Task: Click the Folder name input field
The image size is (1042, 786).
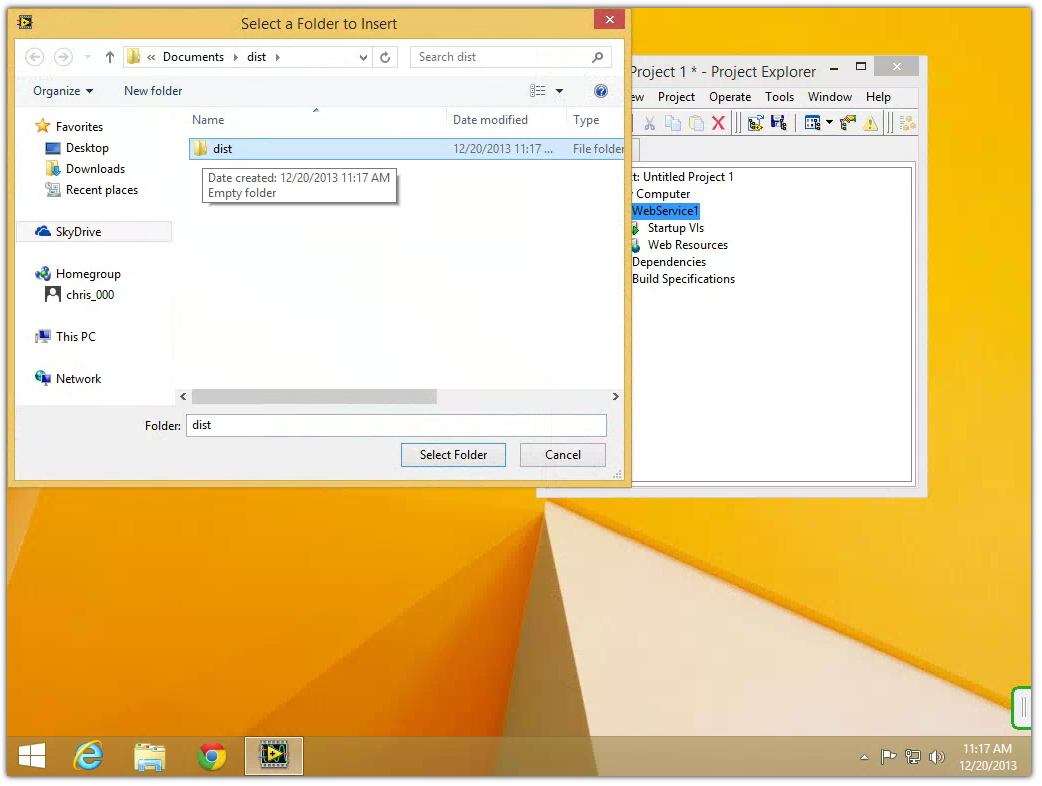Action: tap(396, 425)
